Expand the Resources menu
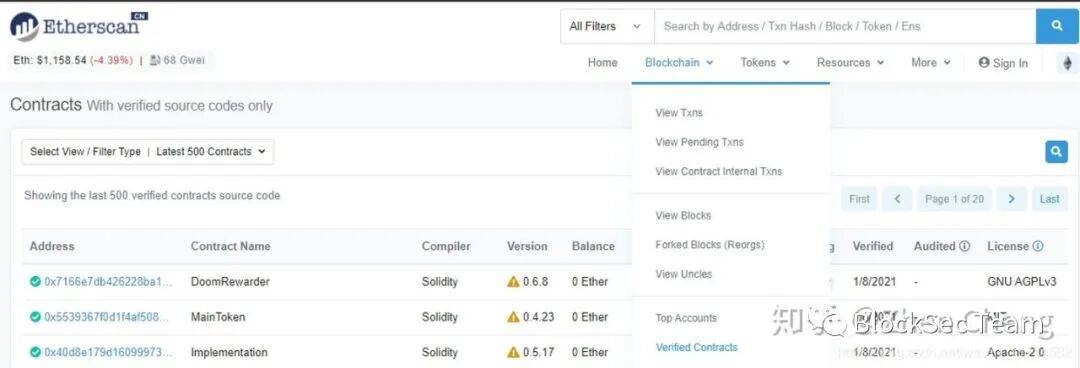The width and height of the screenshot is (1080, 368). [850, 63]
